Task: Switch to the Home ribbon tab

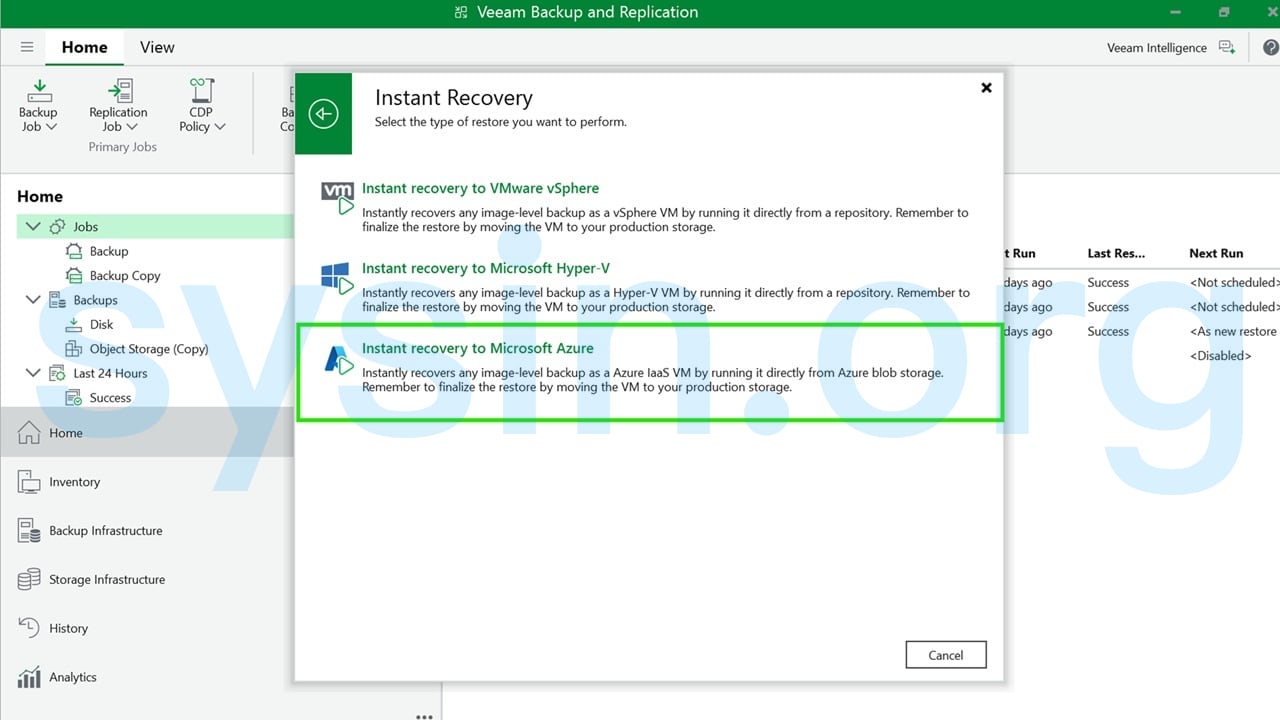Action: 84,46
